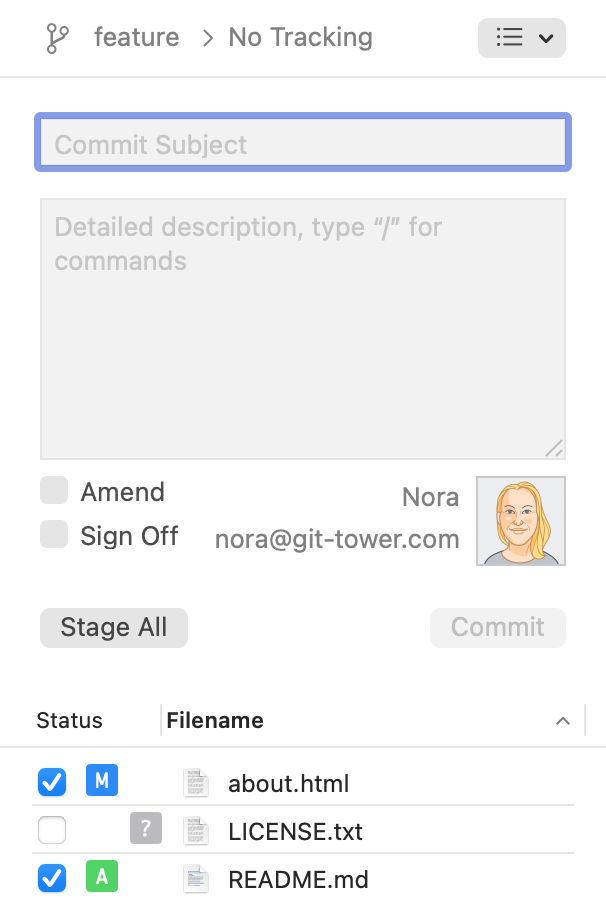Image resolution: width=606 pixels, height=920 pixels.
Task: Open the list view mode dropdown
Action: point(522,38)
